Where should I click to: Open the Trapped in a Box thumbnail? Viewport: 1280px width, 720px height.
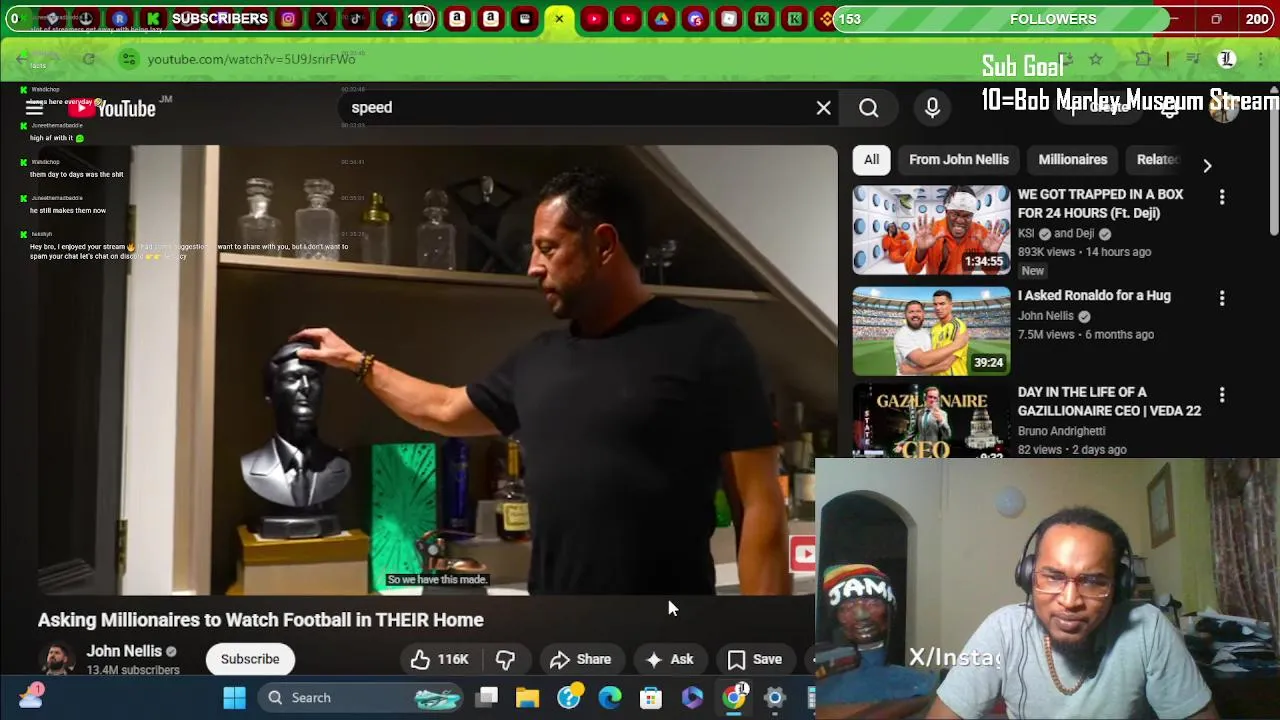[931, 230]
